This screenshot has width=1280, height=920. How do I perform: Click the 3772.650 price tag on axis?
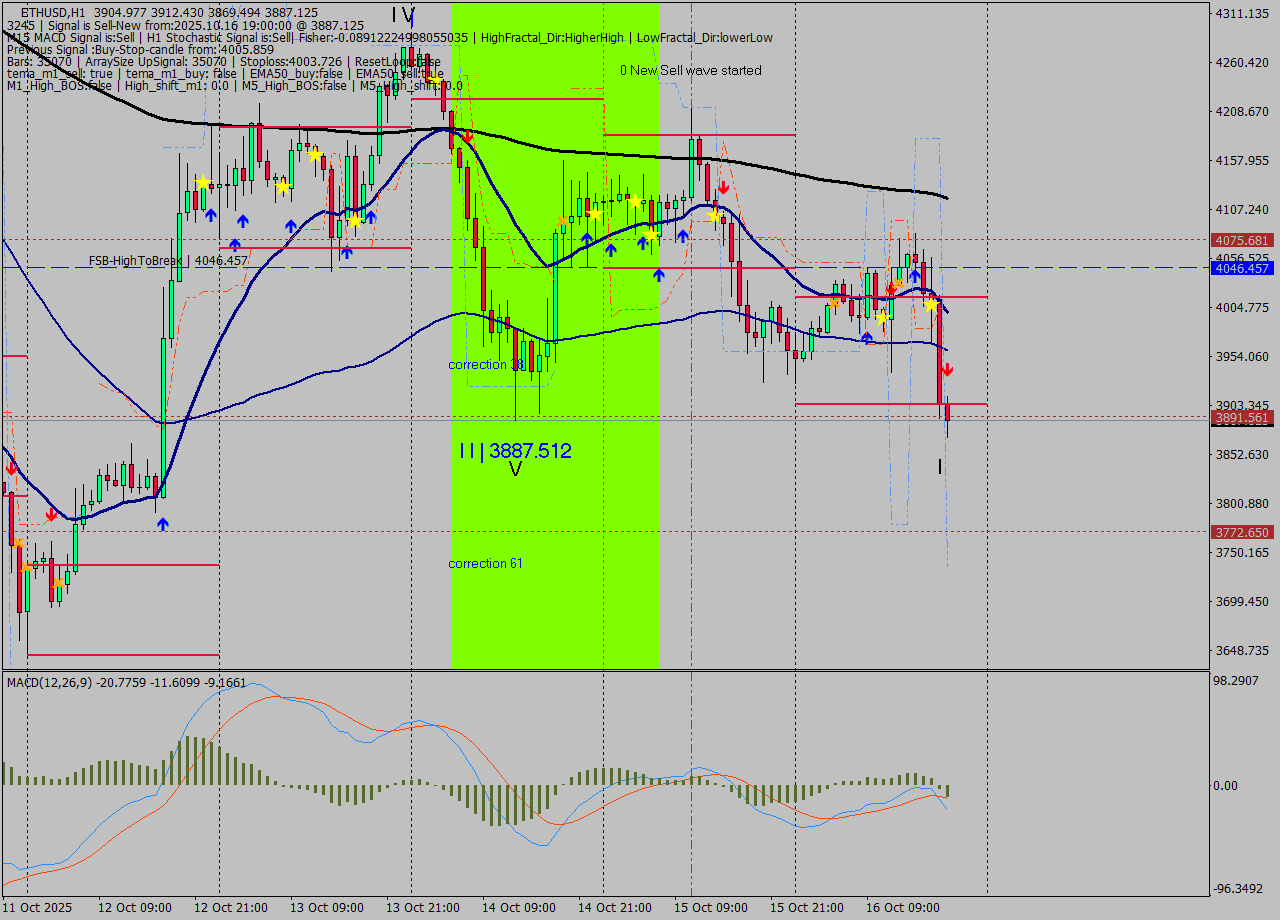click(x=1241, y=532)
